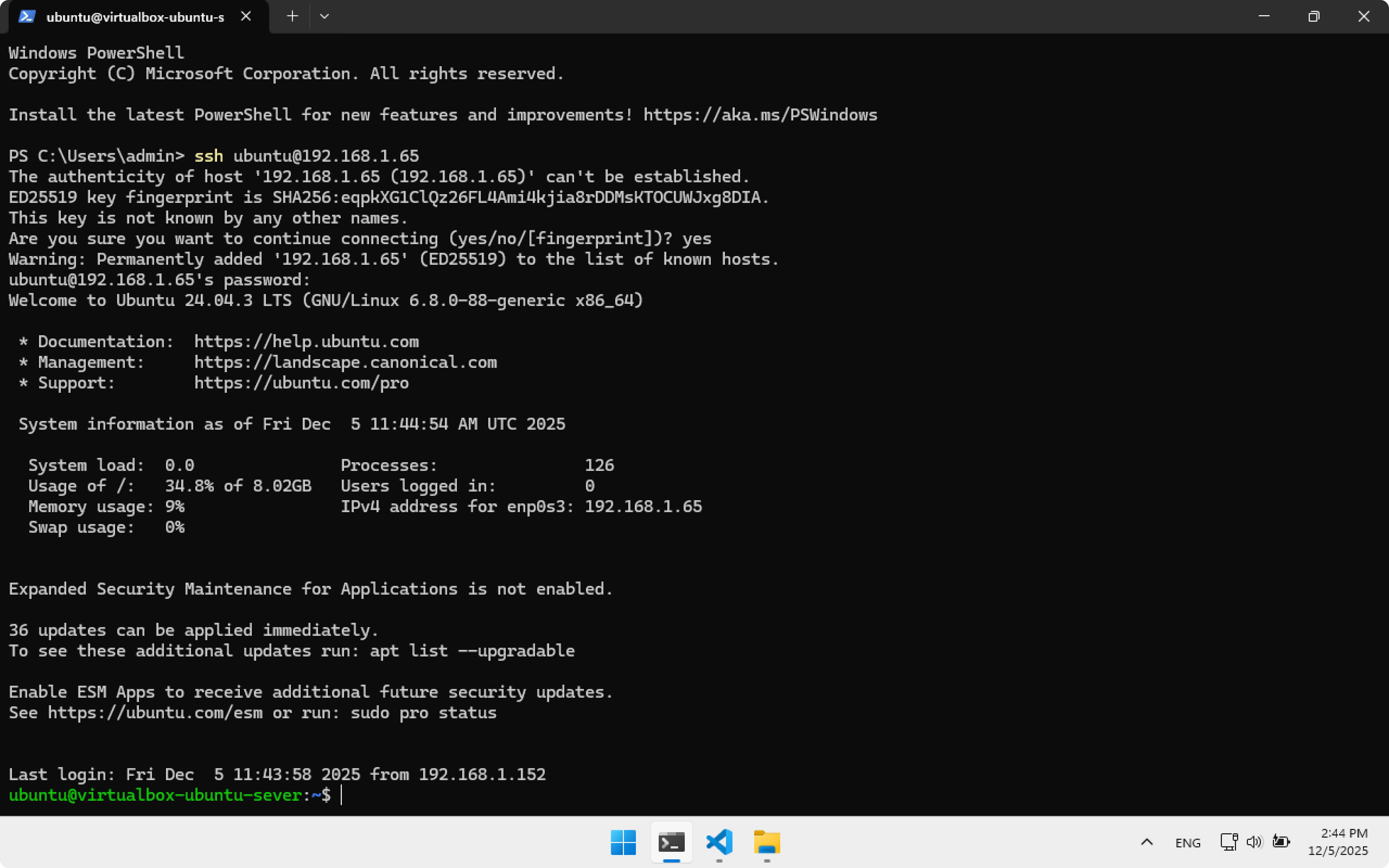
Task: Open a new terminal tab
Action: point(292,16)
